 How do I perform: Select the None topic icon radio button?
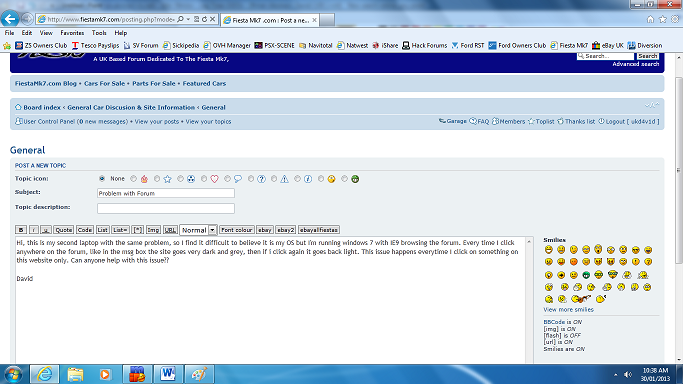102,179
